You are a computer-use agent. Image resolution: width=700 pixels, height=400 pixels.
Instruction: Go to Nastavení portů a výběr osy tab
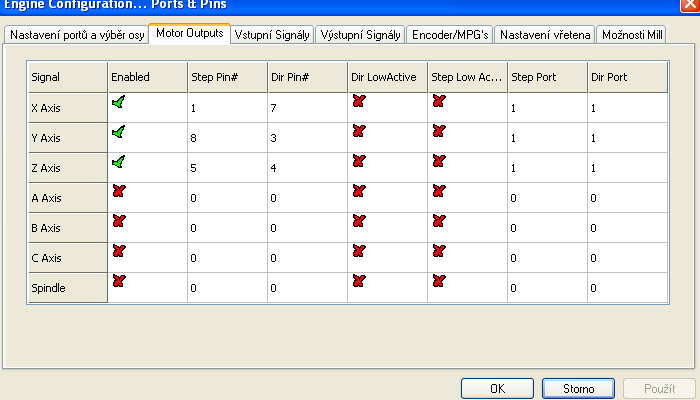[x=75, y=34]
